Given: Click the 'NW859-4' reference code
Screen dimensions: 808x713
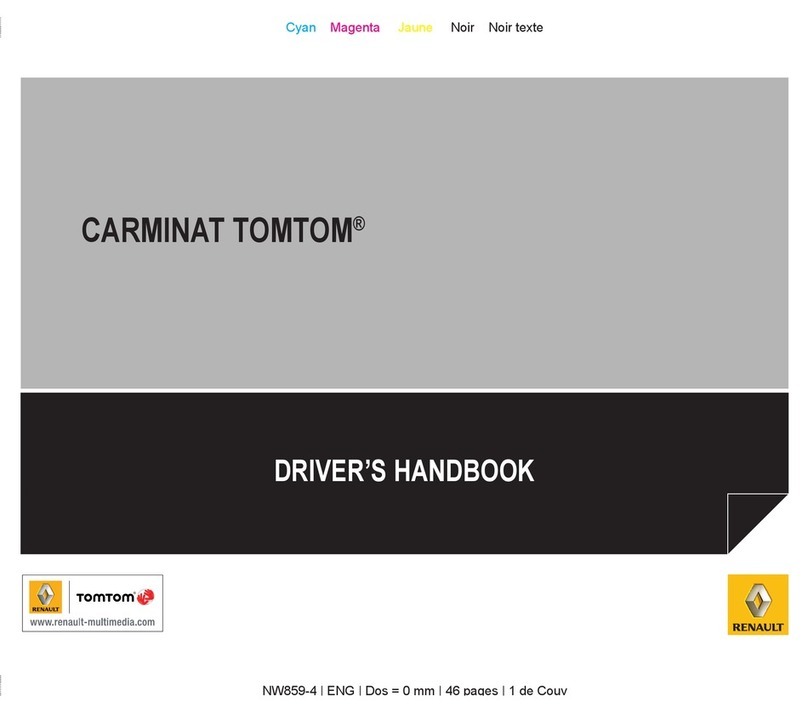Looking at the screenshot, I should pos(289,690).
